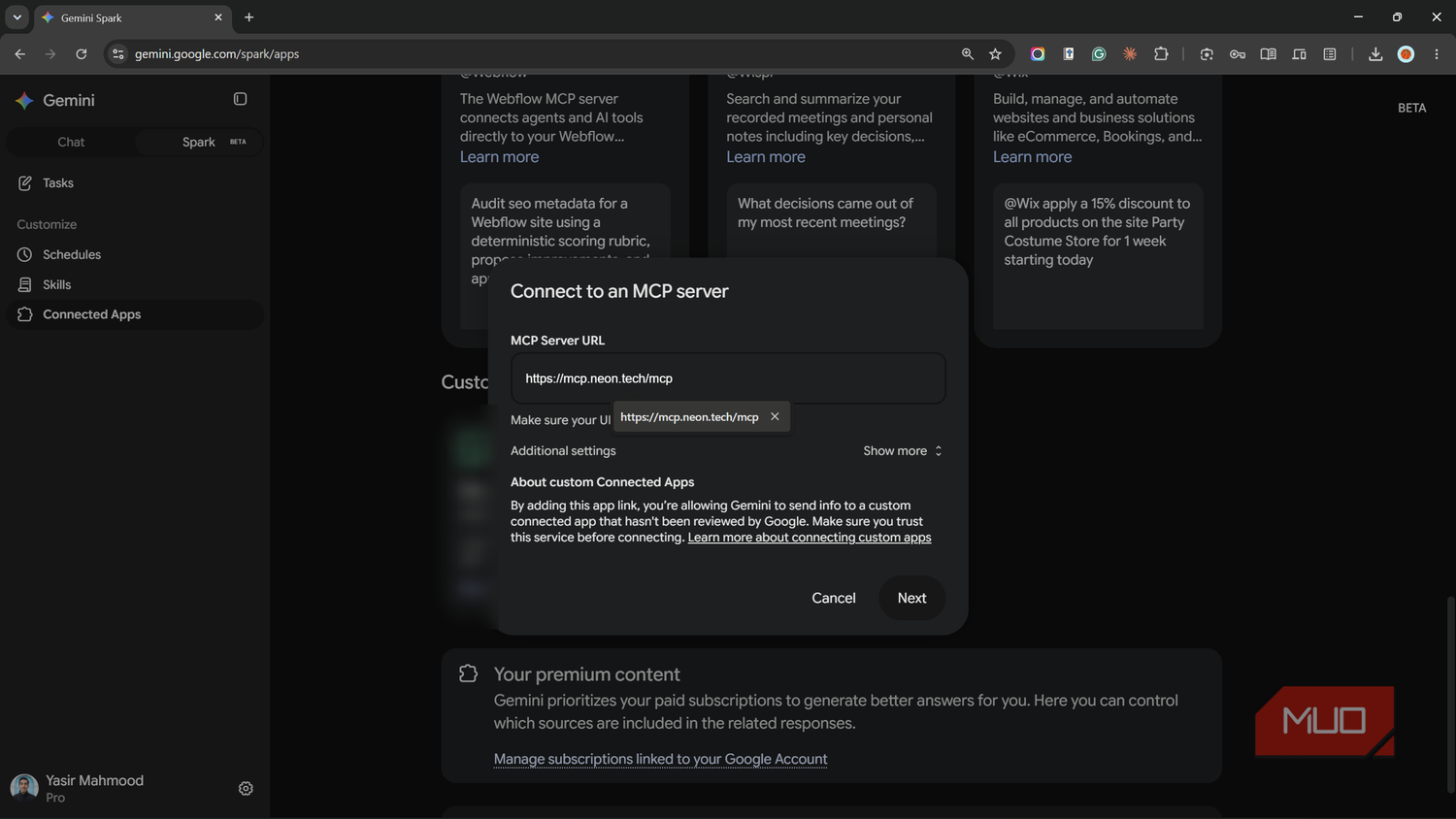The width and height of the screenshot is (1456, 819).
Task: Open the password key icon in toolbar
Action: pyautogui.click(x=1238, y=54)
